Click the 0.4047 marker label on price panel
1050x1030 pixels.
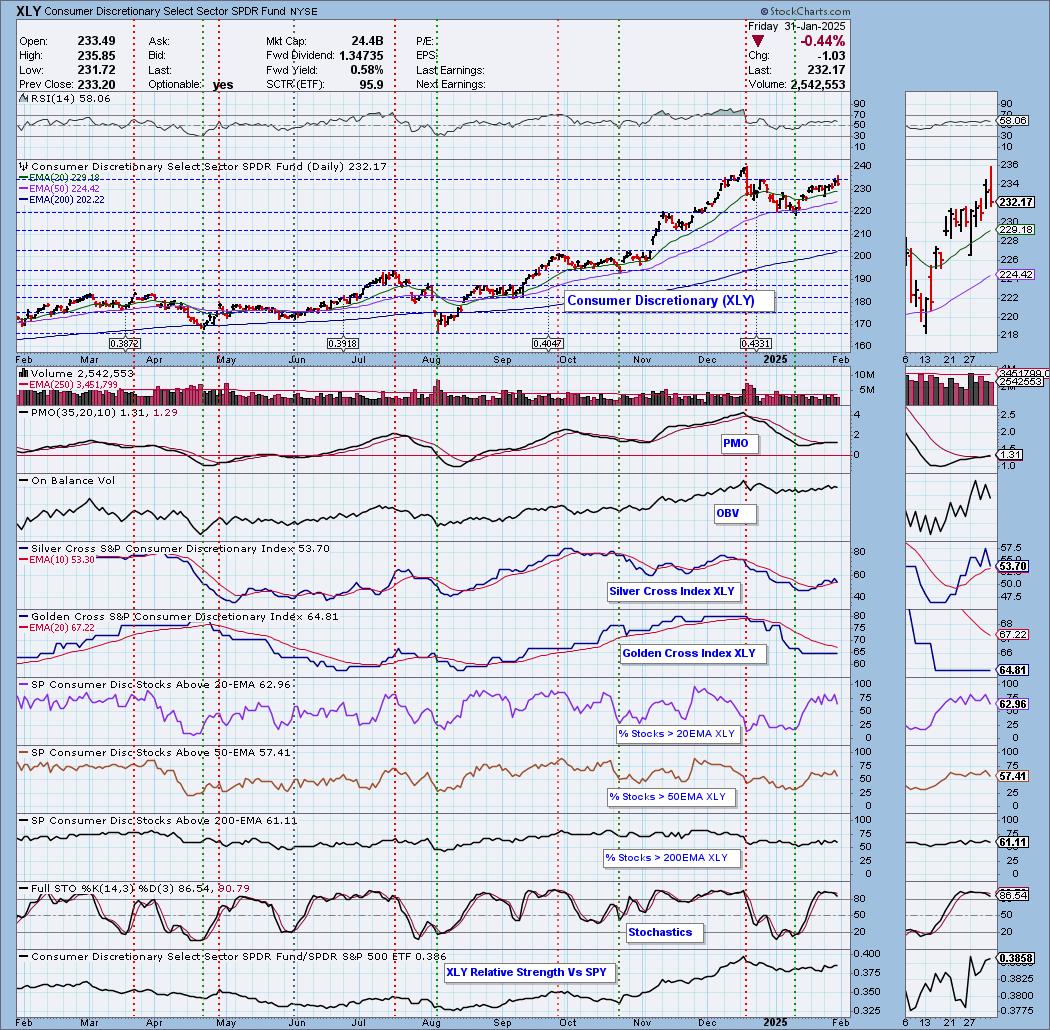click(548, 344)
